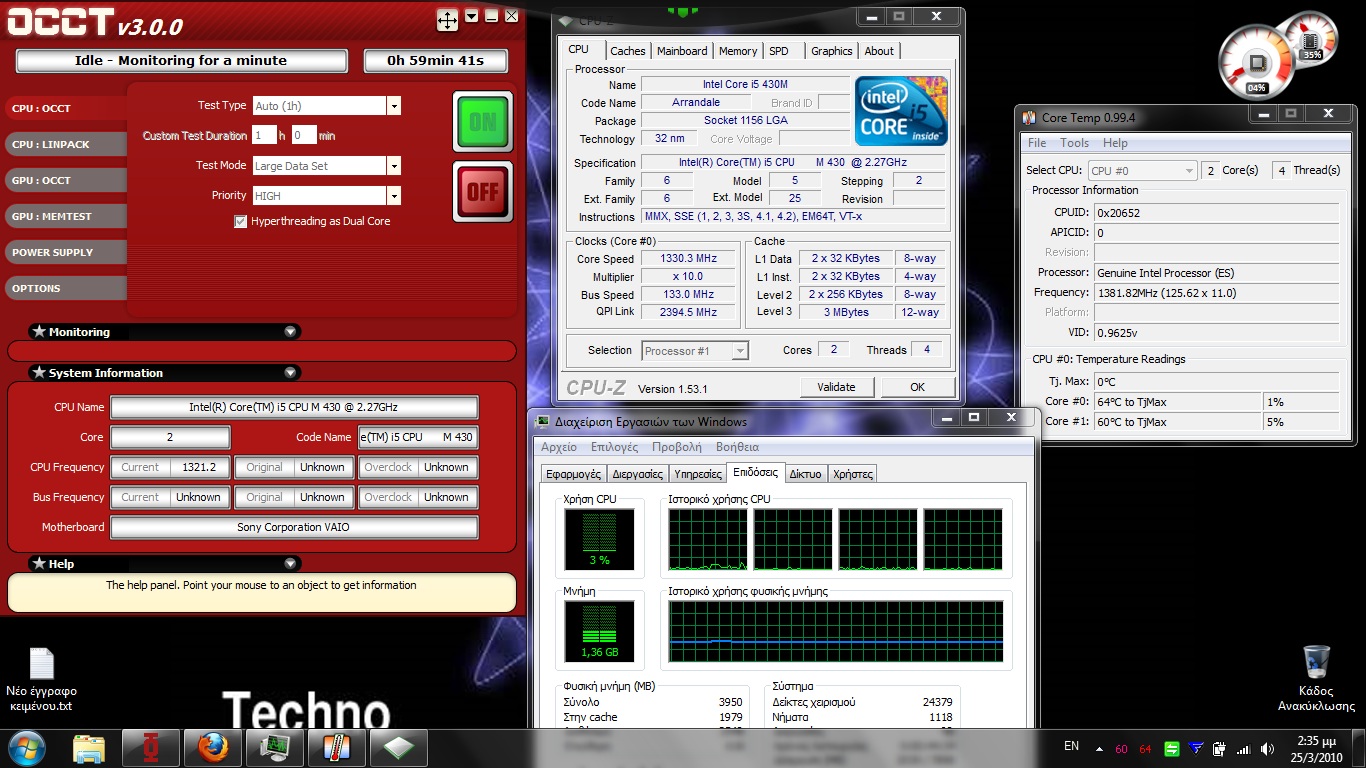Start the test with the green ON button
The width and height of the screenshot is (1366, 768).
tap(483, 122)
